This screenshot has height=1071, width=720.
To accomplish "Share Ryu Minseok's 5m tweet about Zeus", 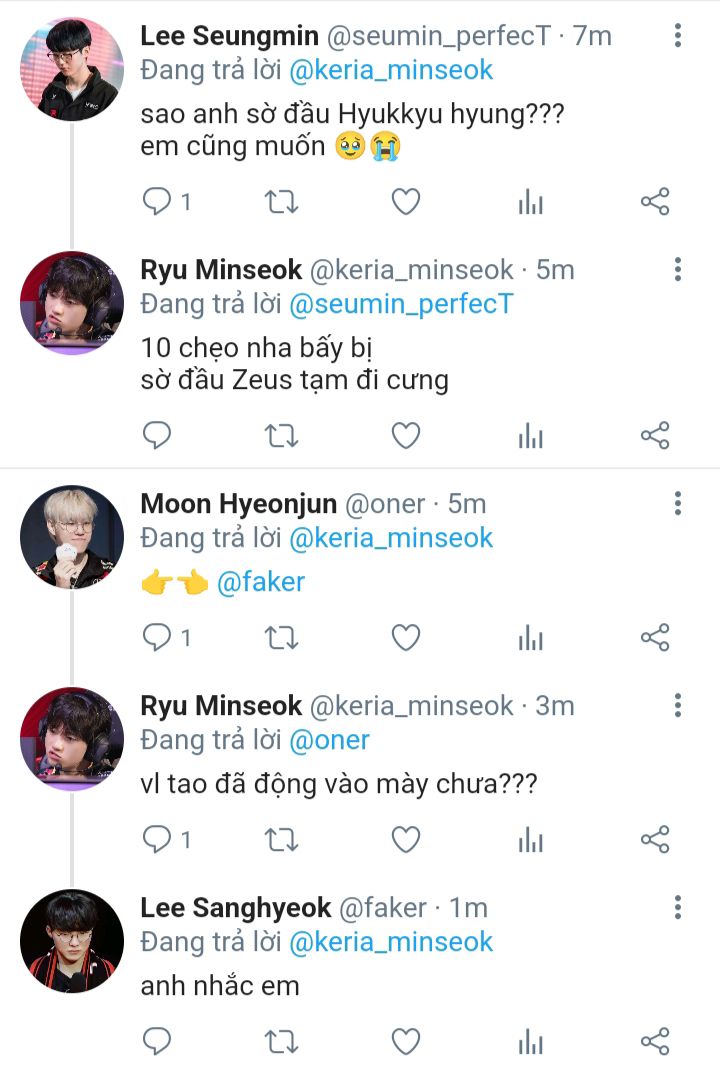I will tap(654, 436).
